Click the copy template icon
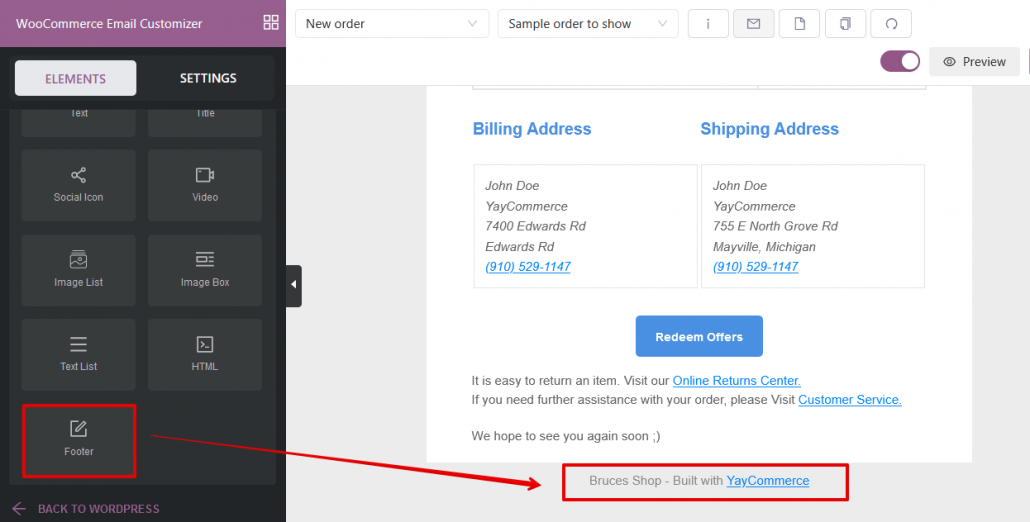Screen dimensions: 1030x522 pyautogui.click(x=845, y=24)
